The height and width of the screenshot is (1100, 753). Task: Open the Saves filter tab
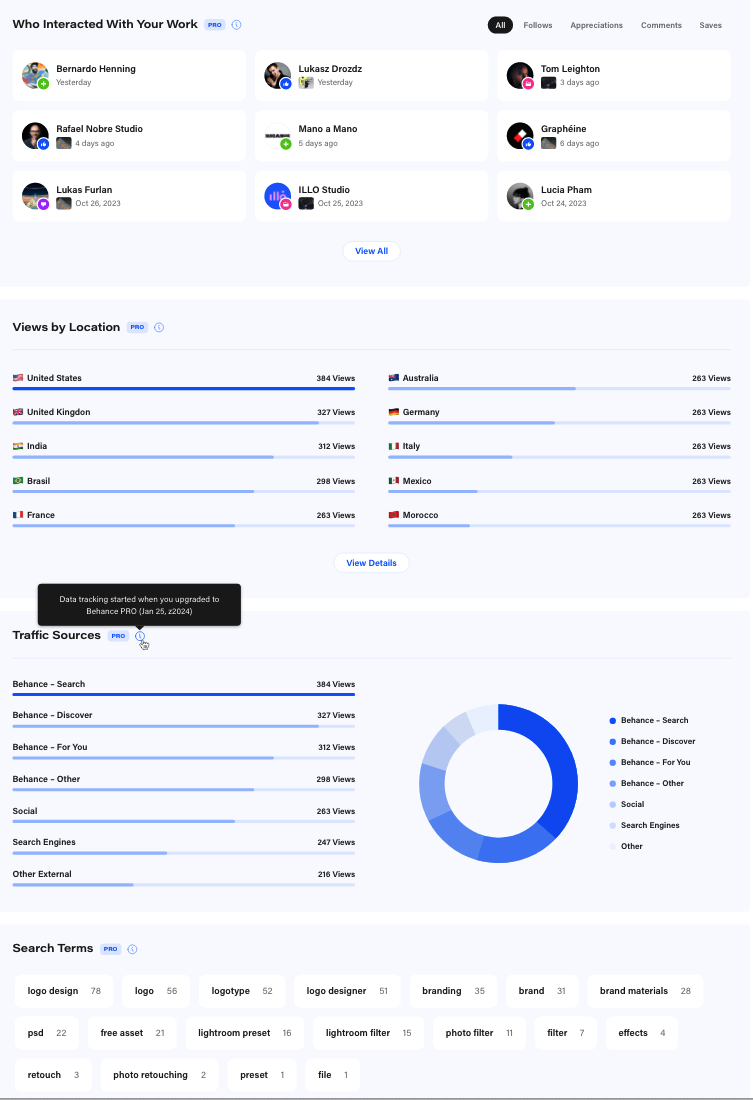click(710, 25)
